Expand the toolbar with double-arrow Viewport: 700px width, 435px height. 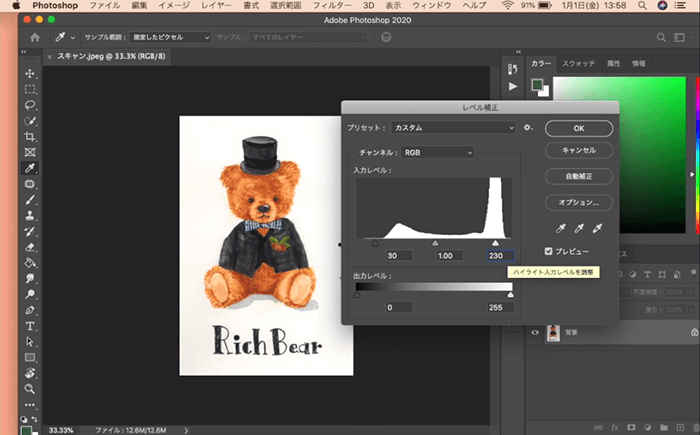click(x=24, y=52)
